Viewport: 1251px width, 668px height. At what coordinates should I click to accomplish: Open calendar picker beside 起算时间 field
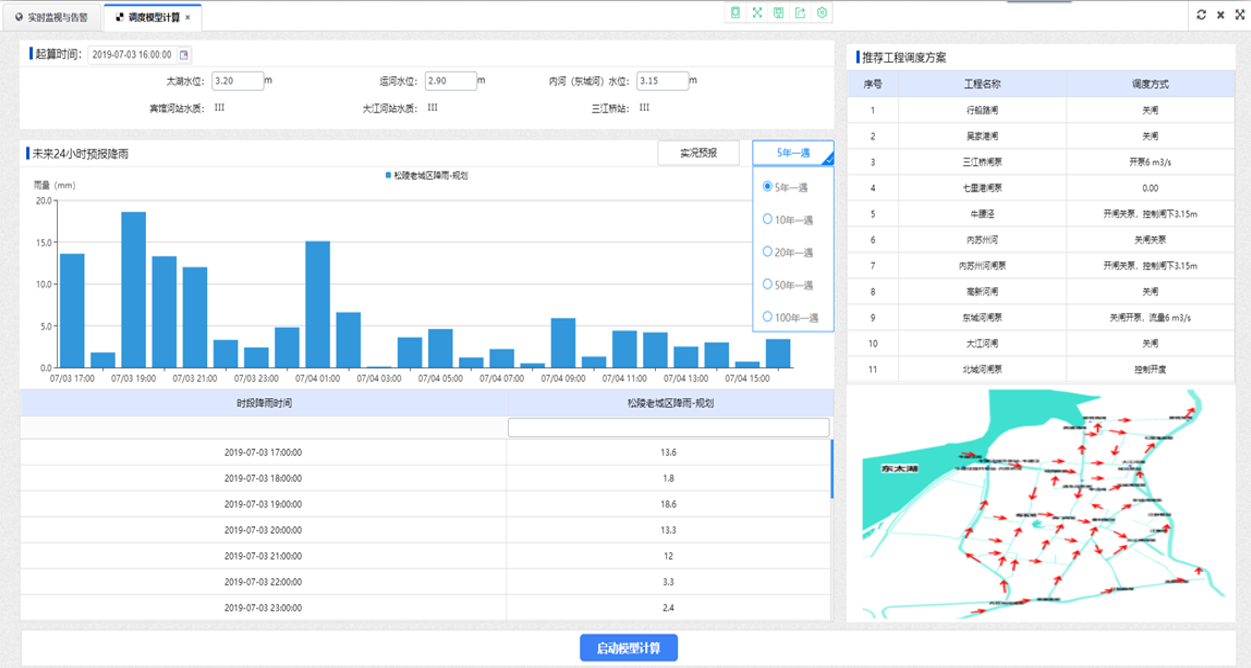point(184,55)
